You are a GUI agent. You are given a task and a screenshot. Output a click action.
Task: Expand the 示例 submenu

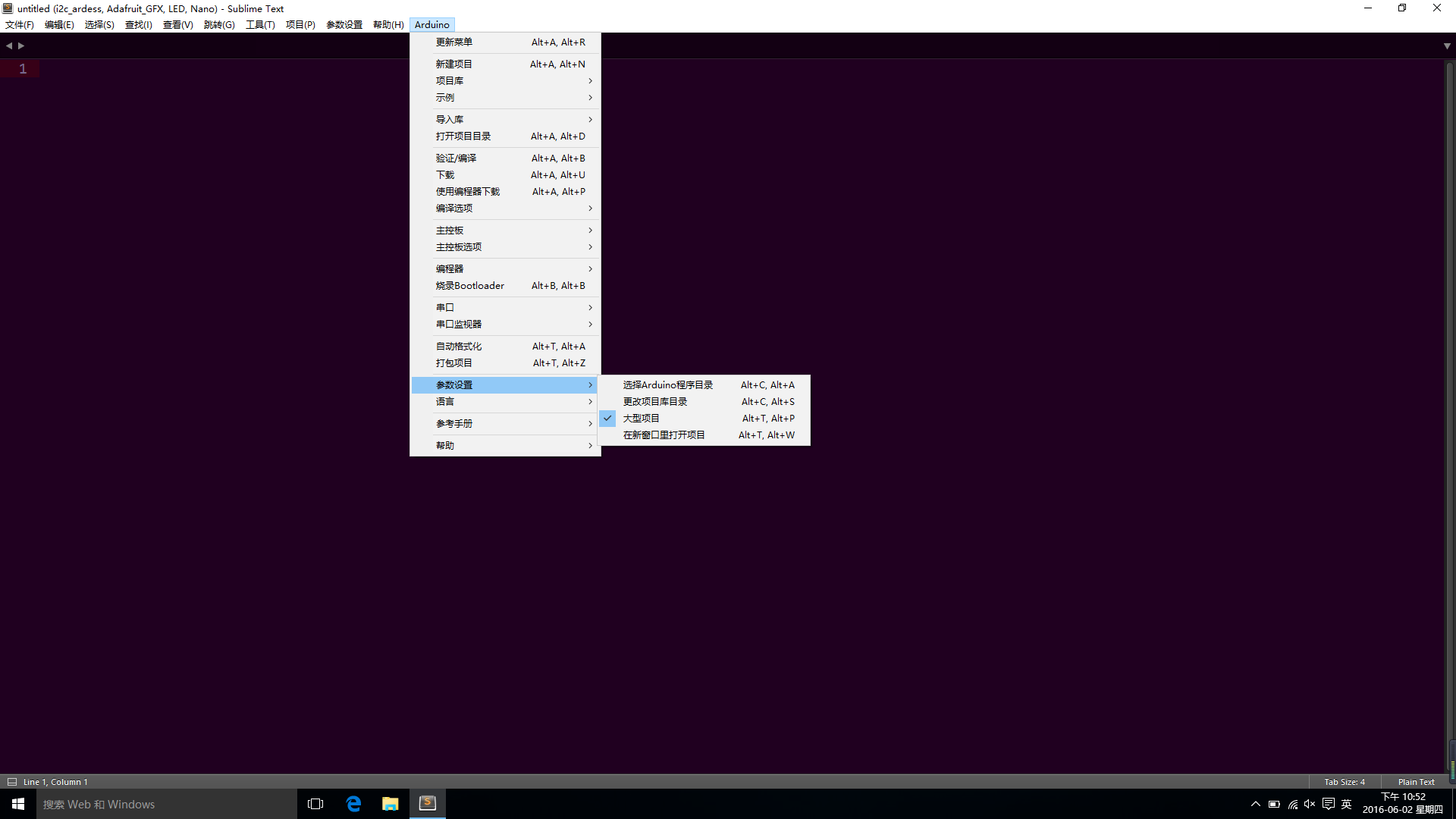tap(505, 97)
